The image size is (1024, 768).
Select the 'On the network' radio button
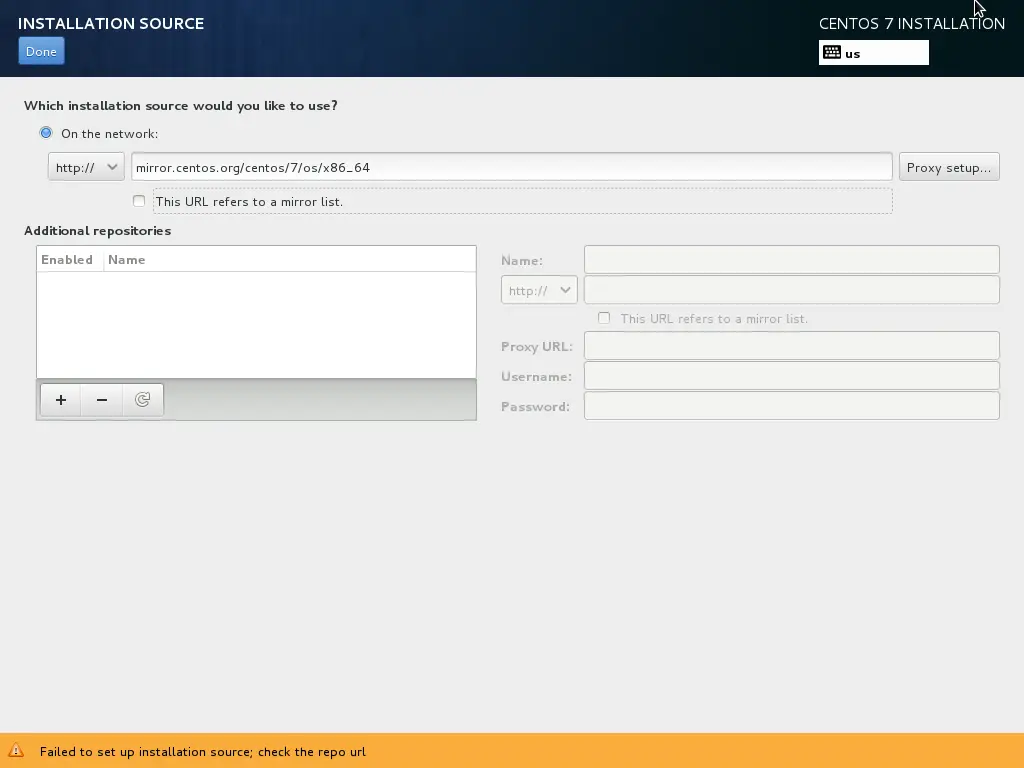[46, 133]
